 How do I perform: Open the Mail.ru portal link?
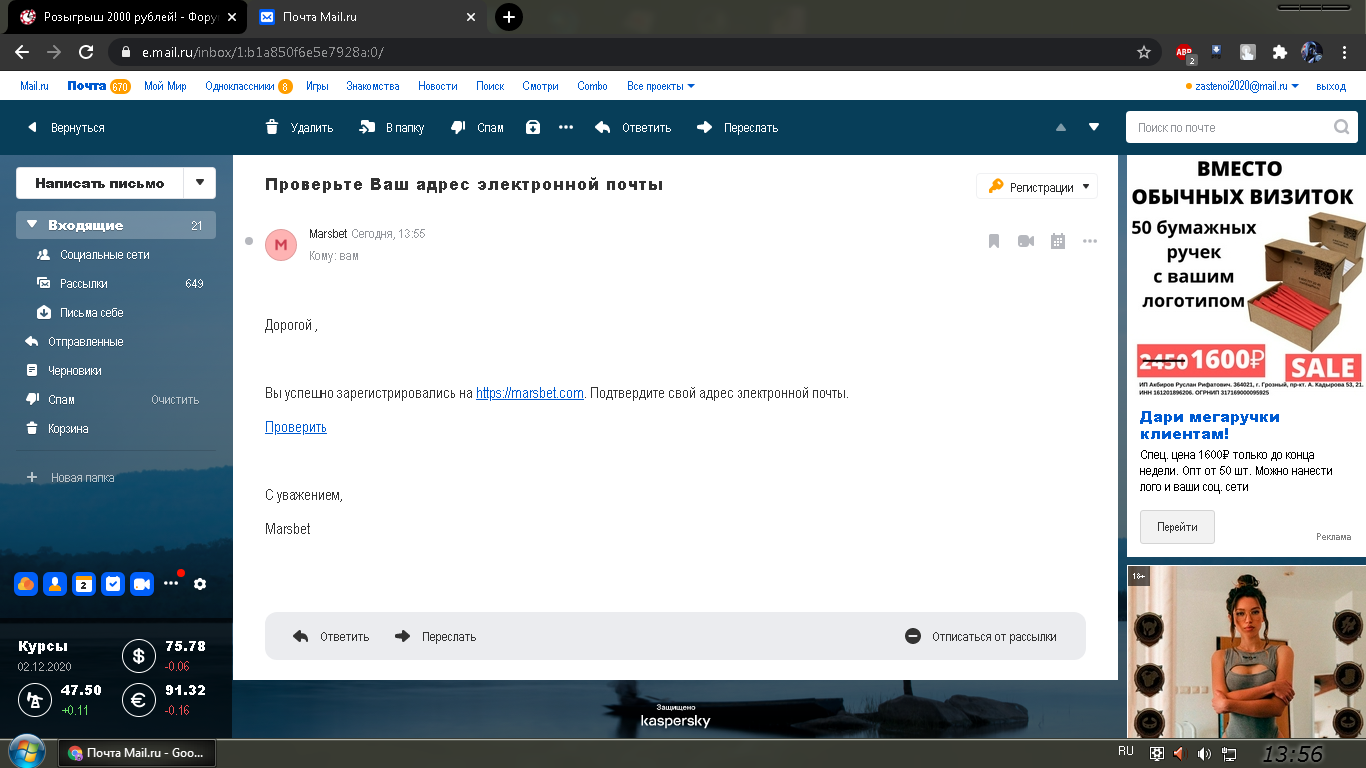tap(34, 86)
